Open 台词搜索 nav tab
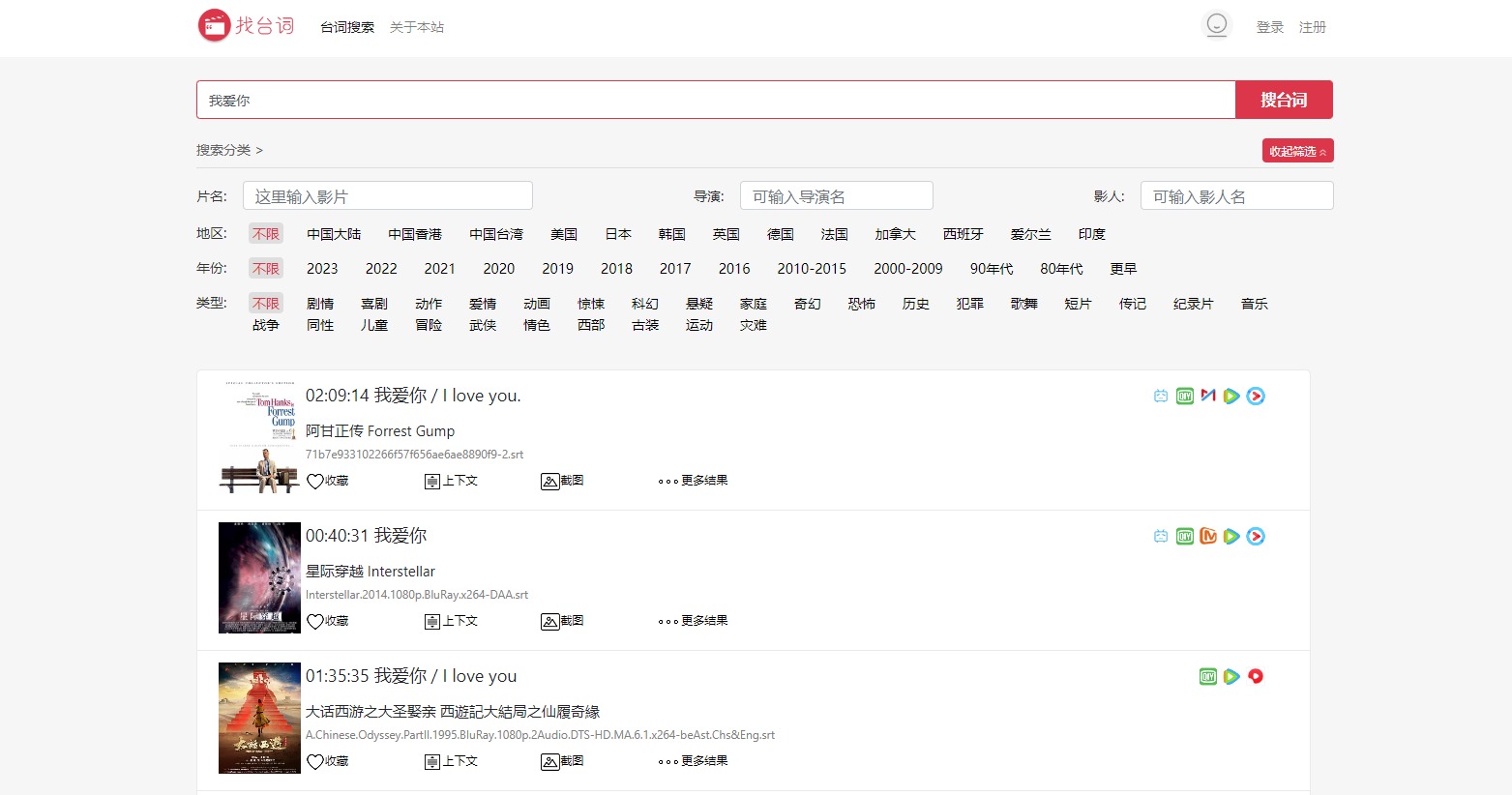 347,27
